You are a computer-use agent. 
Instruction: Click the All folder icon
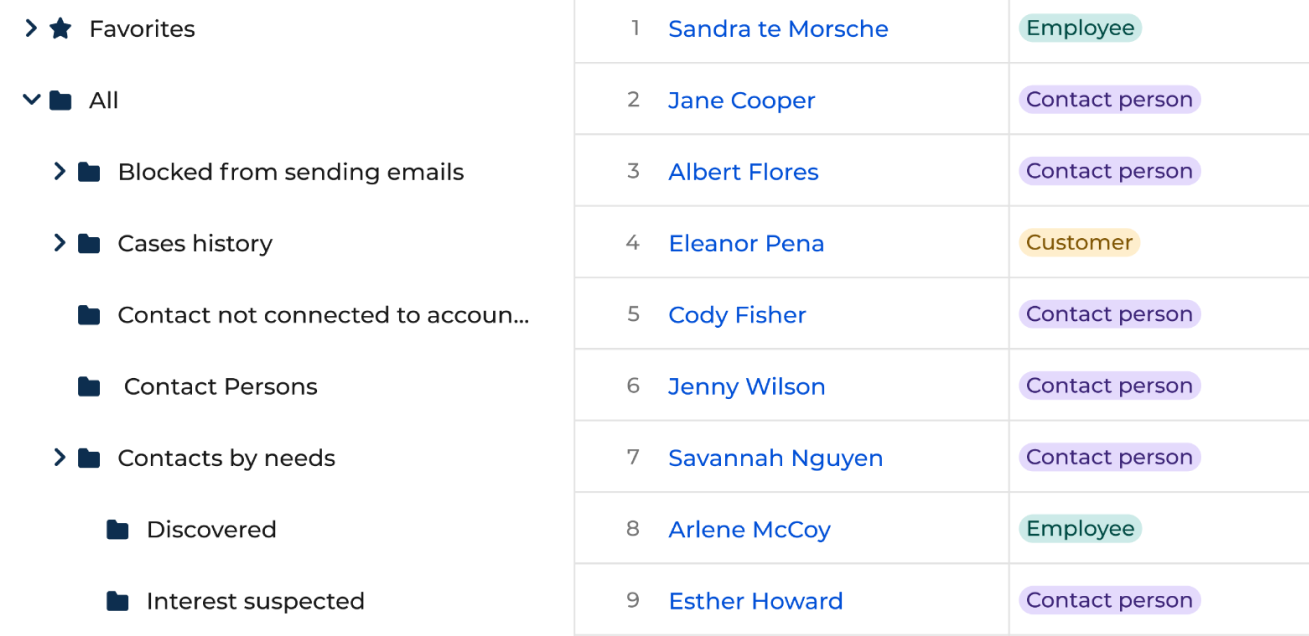point(61,100)
